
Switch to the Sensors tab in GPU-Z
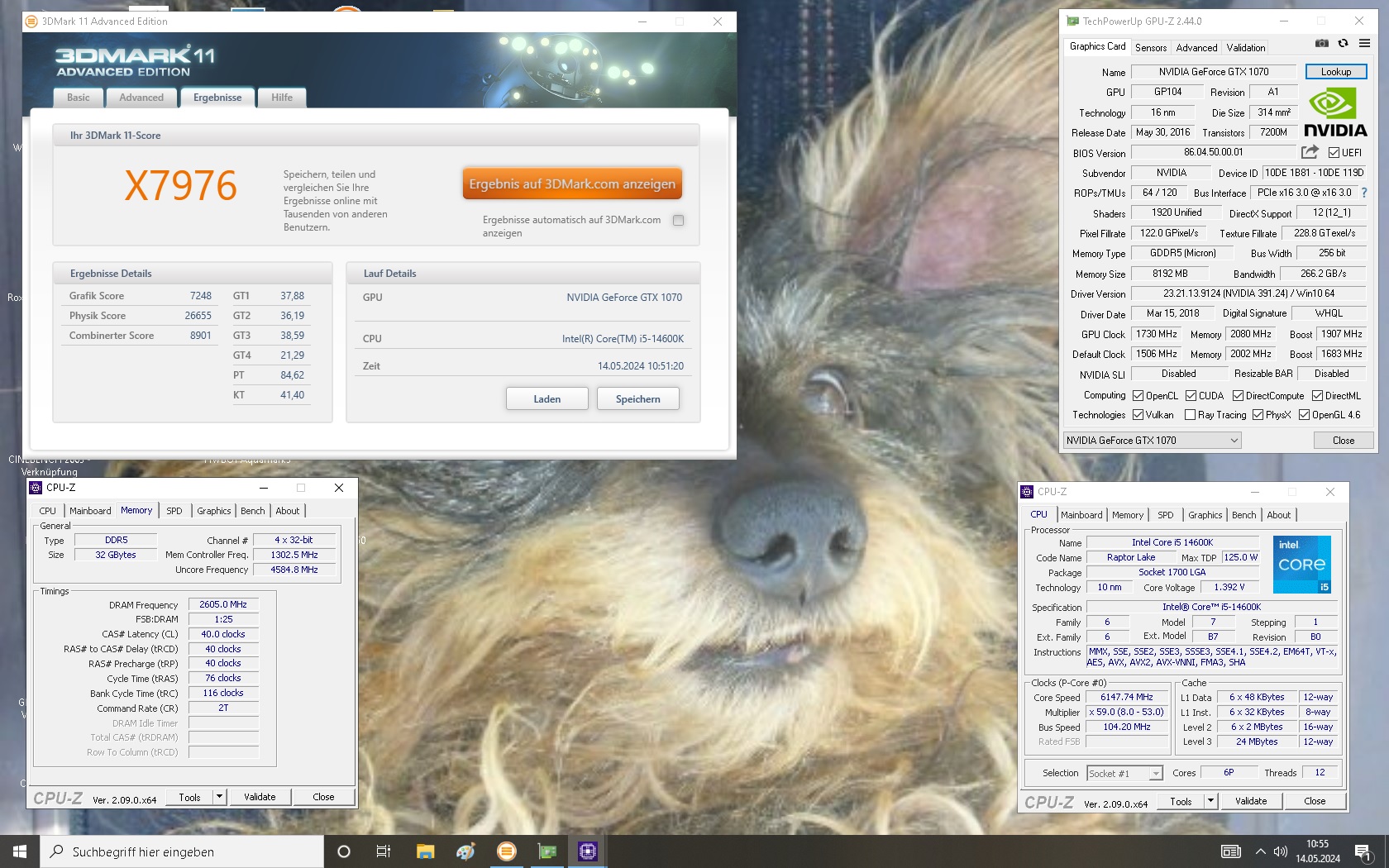click(x=1151, y=48)
